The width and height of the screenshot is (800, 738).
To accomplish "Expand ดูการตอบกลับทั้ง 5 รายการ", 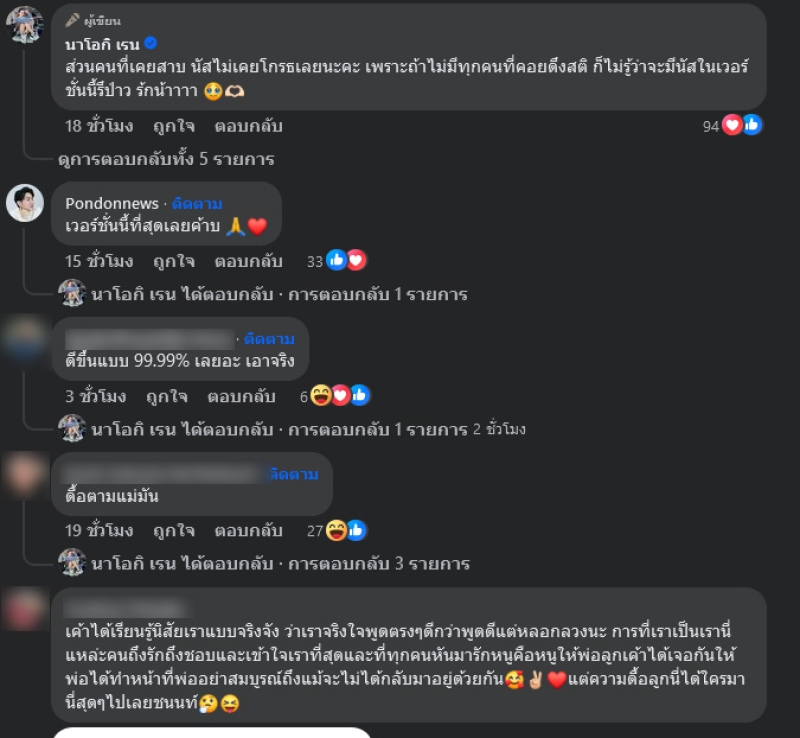I will click(x=166, y=159).
